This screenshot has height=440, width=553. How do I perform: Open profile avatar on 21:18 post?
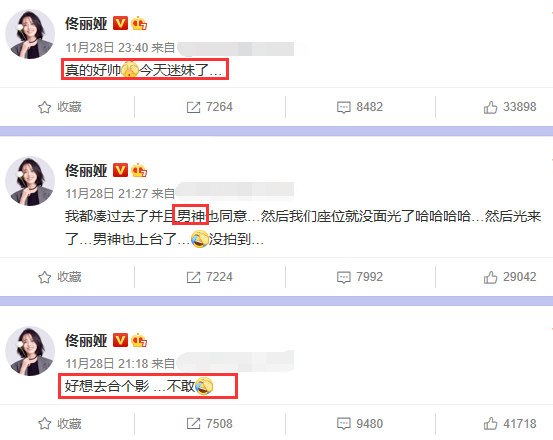tap(30, 351)
